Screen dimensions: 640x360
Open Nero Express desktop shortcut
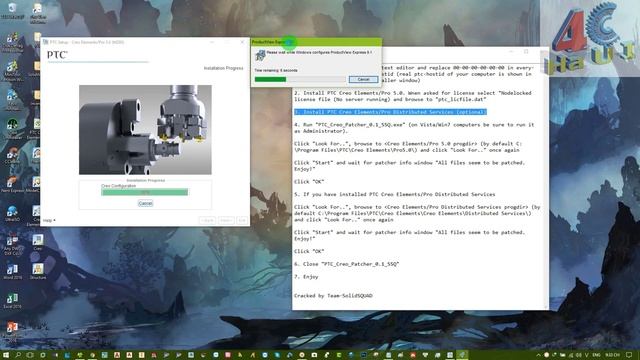(x=12, y=184)
